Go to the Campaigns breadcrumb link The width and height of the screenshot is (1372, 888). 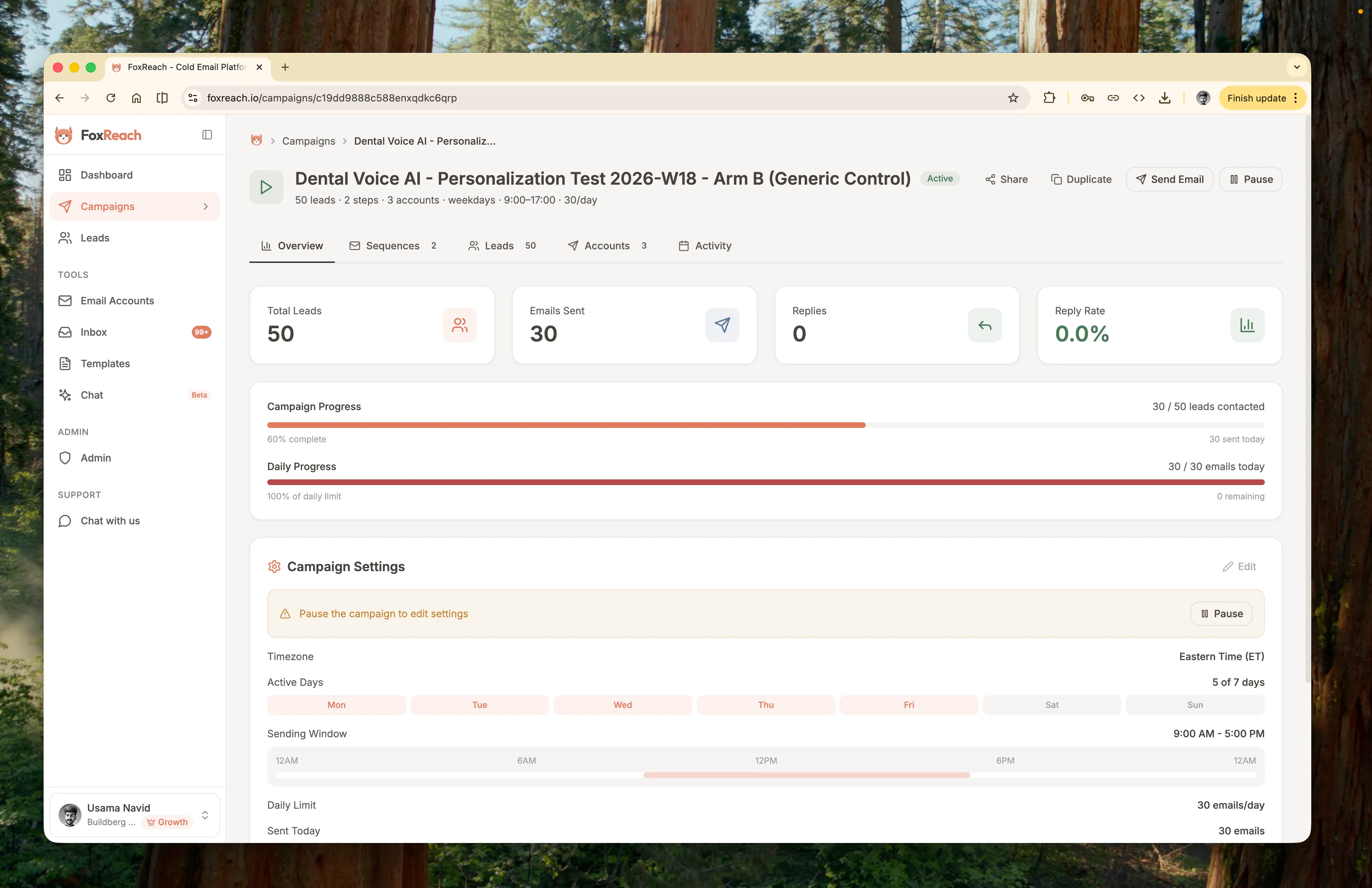pyautogui.click(x=308, y=141)
